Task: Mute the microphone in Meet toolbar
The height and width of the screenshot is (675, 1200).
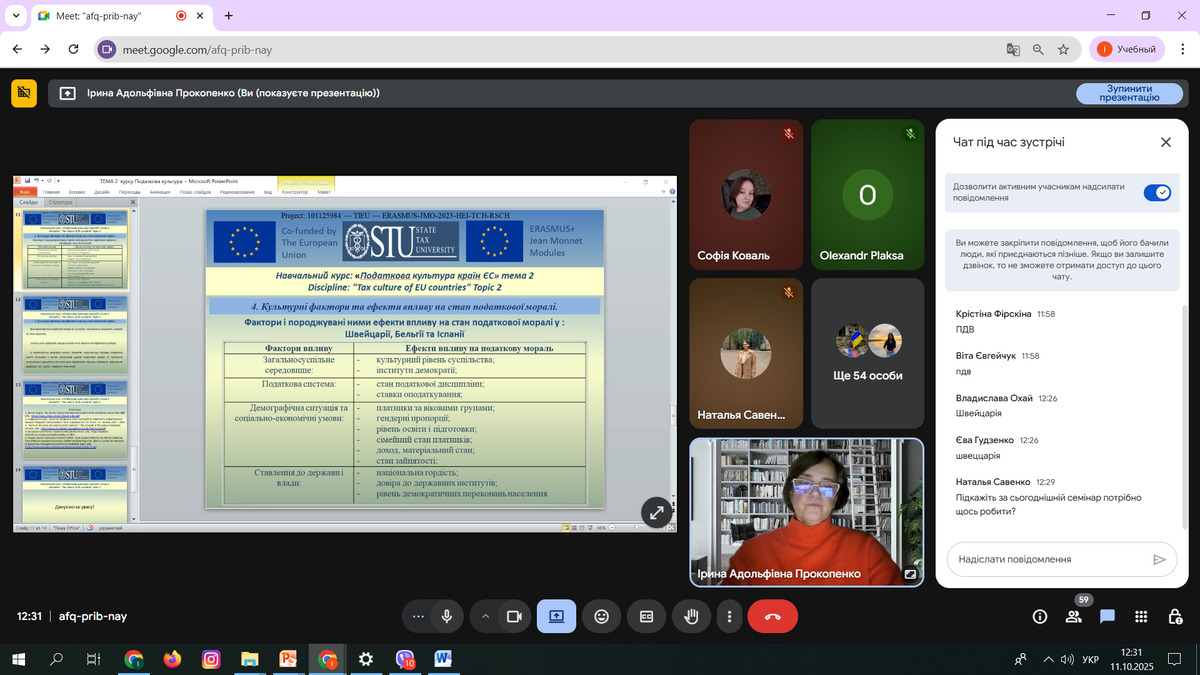Action: click(447, 617)
